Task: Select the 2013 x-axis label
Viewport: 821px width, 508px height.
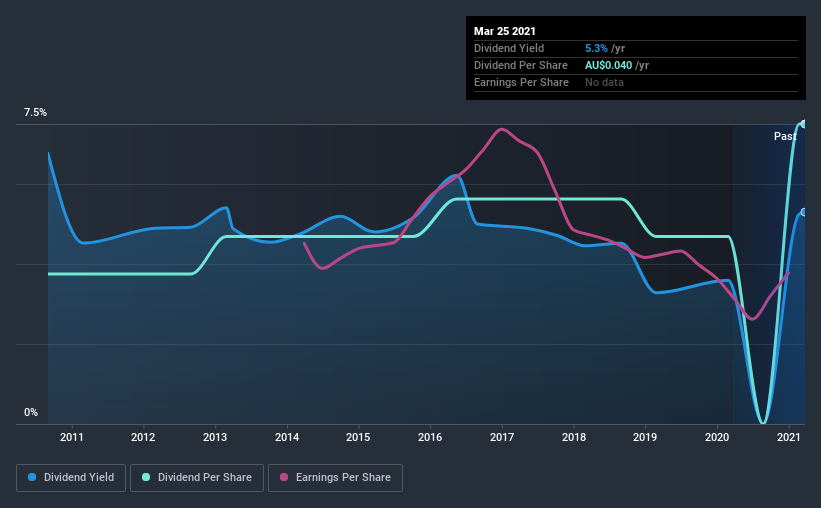Action: (x=215, y=437)
